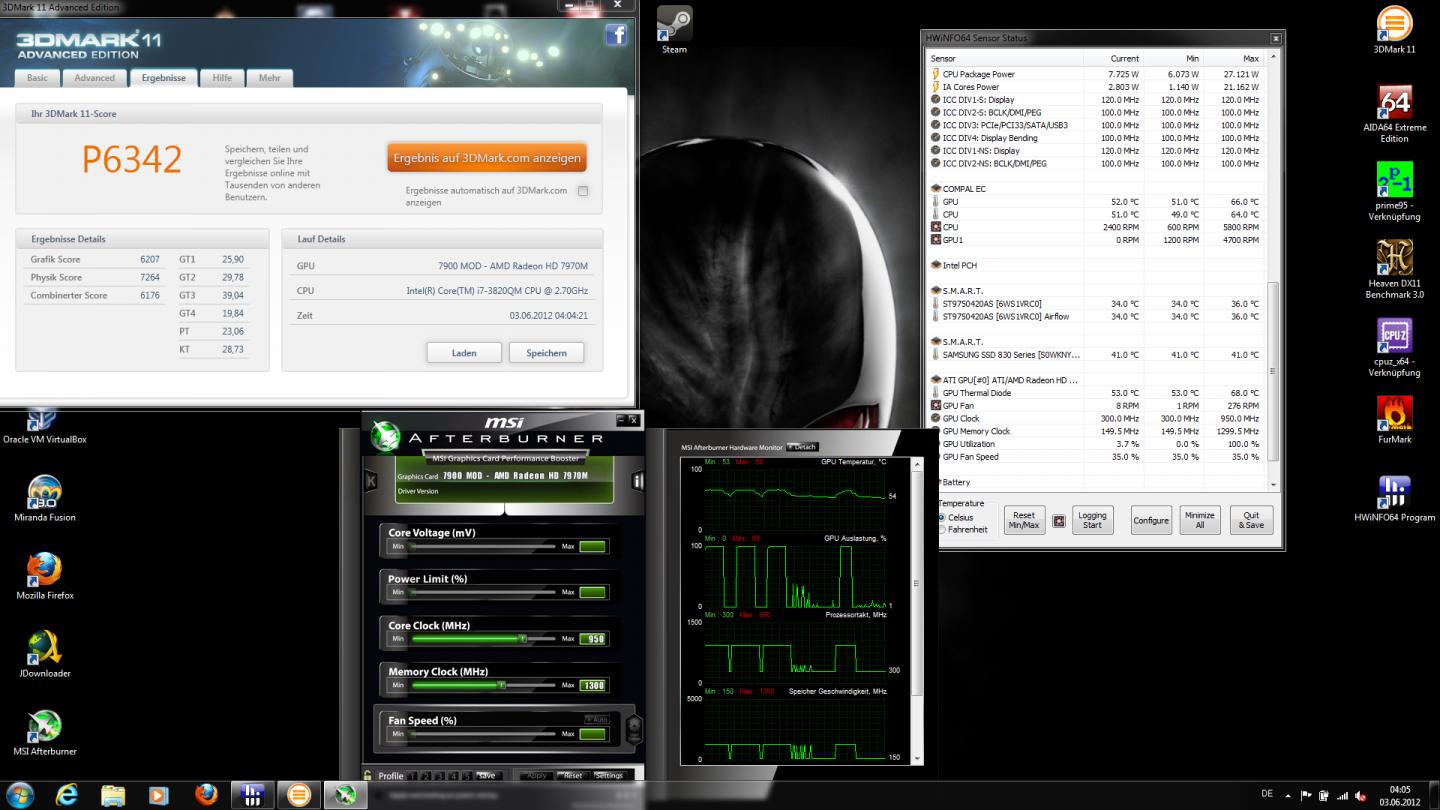
Task: Click Memory Clock value field 1300
Action: [x=593, y=685]
